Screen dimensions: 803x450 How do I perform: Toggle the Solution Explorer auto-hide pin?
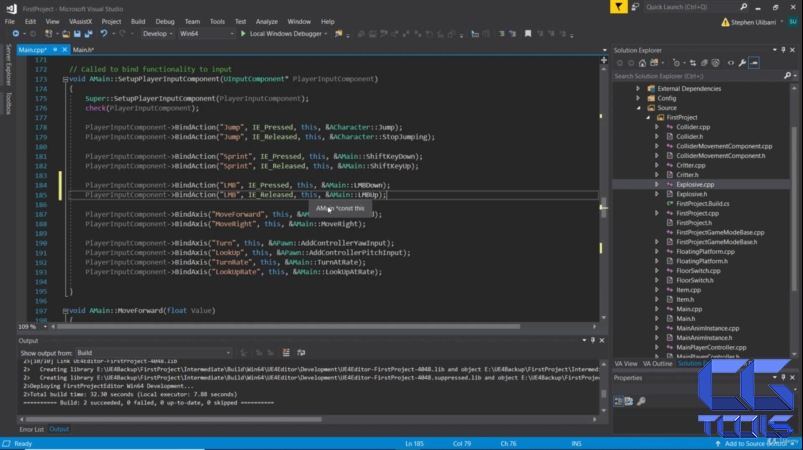coord(783,50)
